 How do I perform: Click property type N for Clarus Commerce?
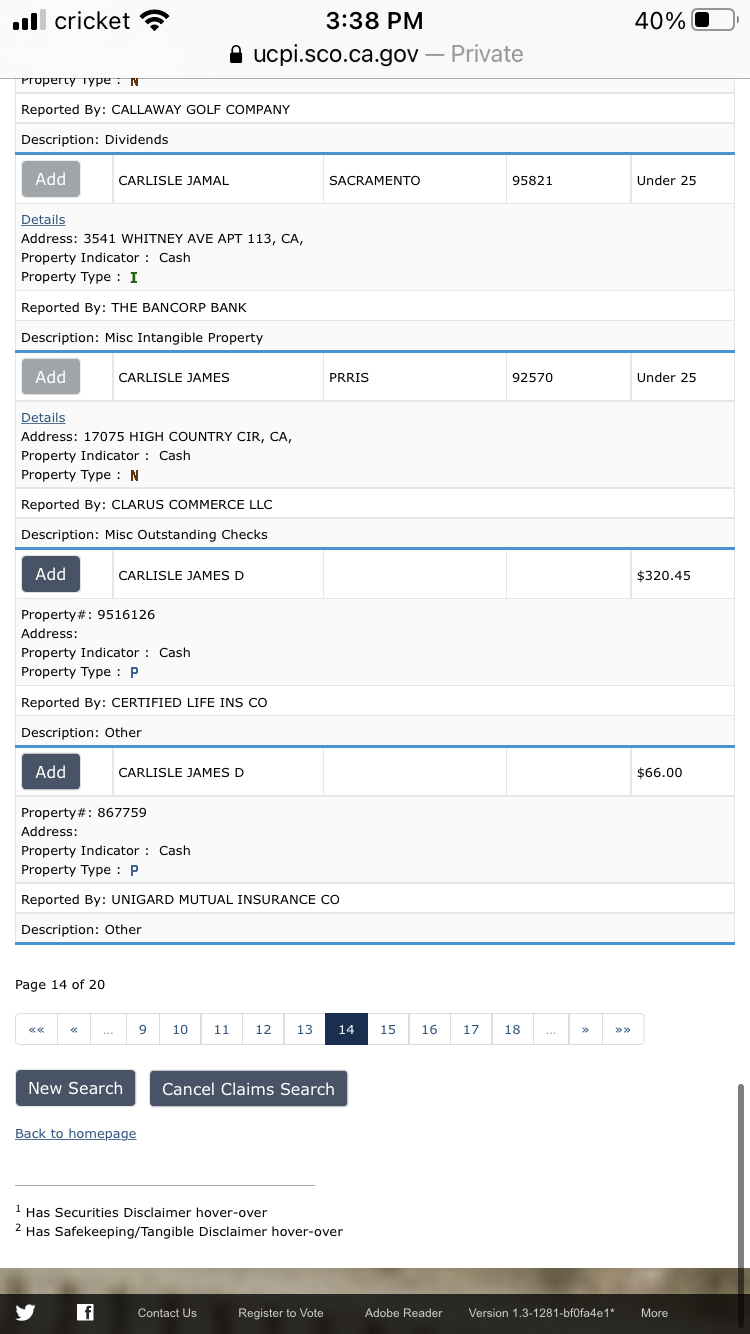(134, 475)
